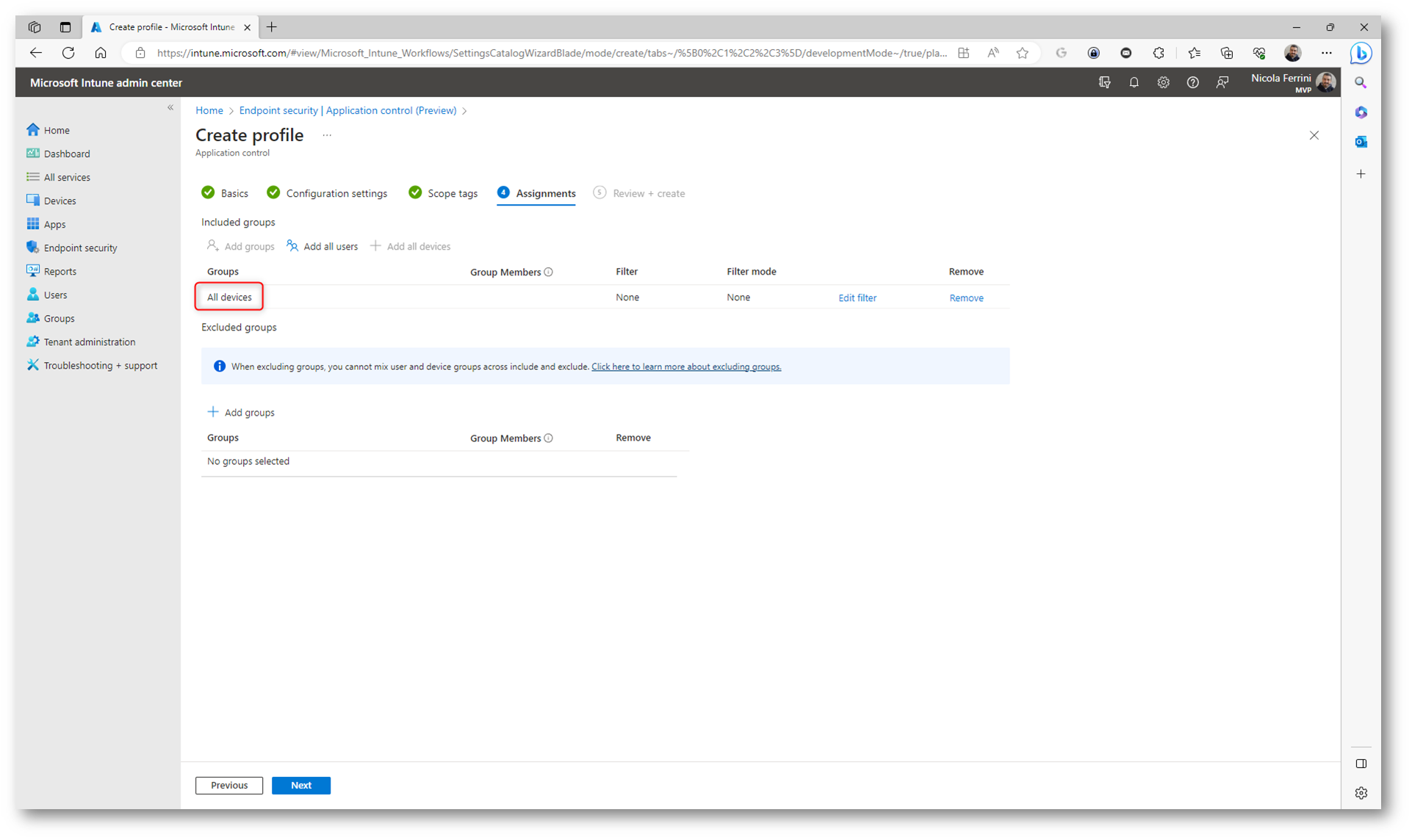Open the browser Settings and more menu
The image size is (1412, 840).
1326,53
